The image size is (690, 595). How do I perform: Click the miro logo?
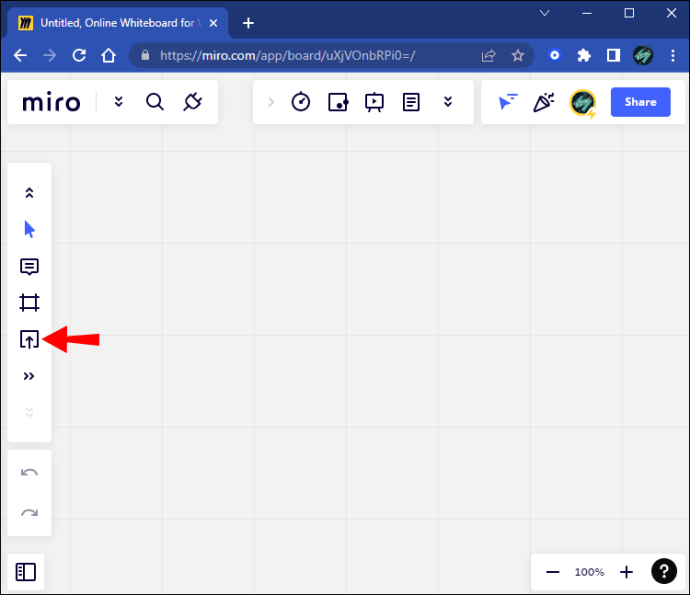[51, 102]
